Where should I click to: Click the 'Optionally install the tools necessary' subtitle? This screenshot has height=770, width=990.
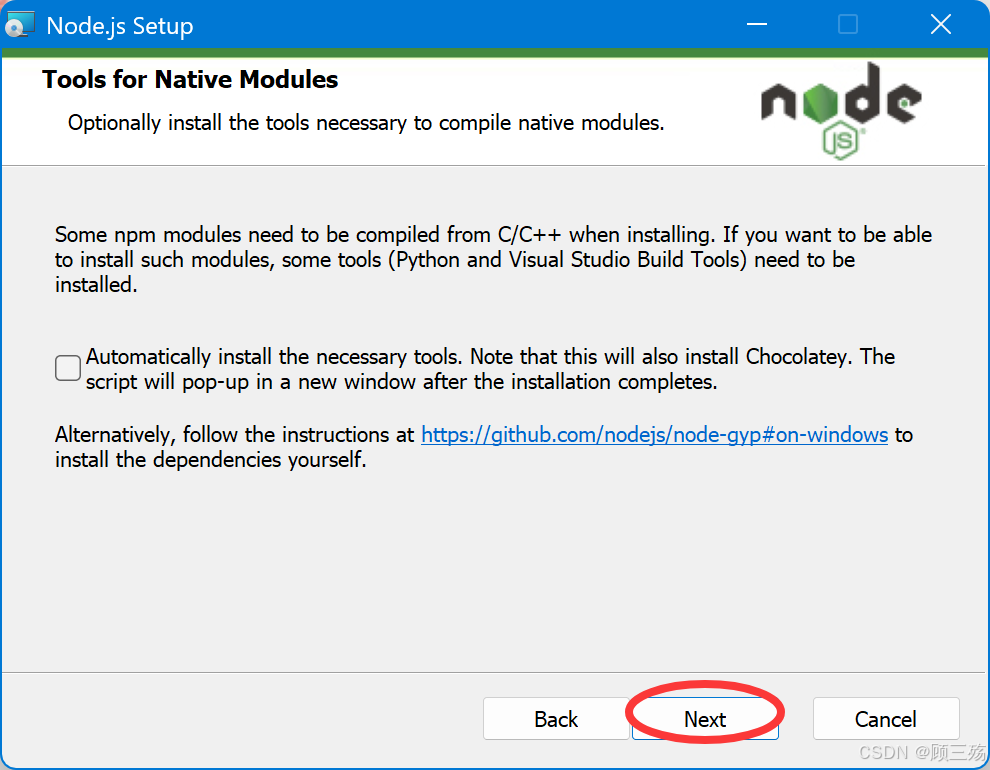click(366, 122)
